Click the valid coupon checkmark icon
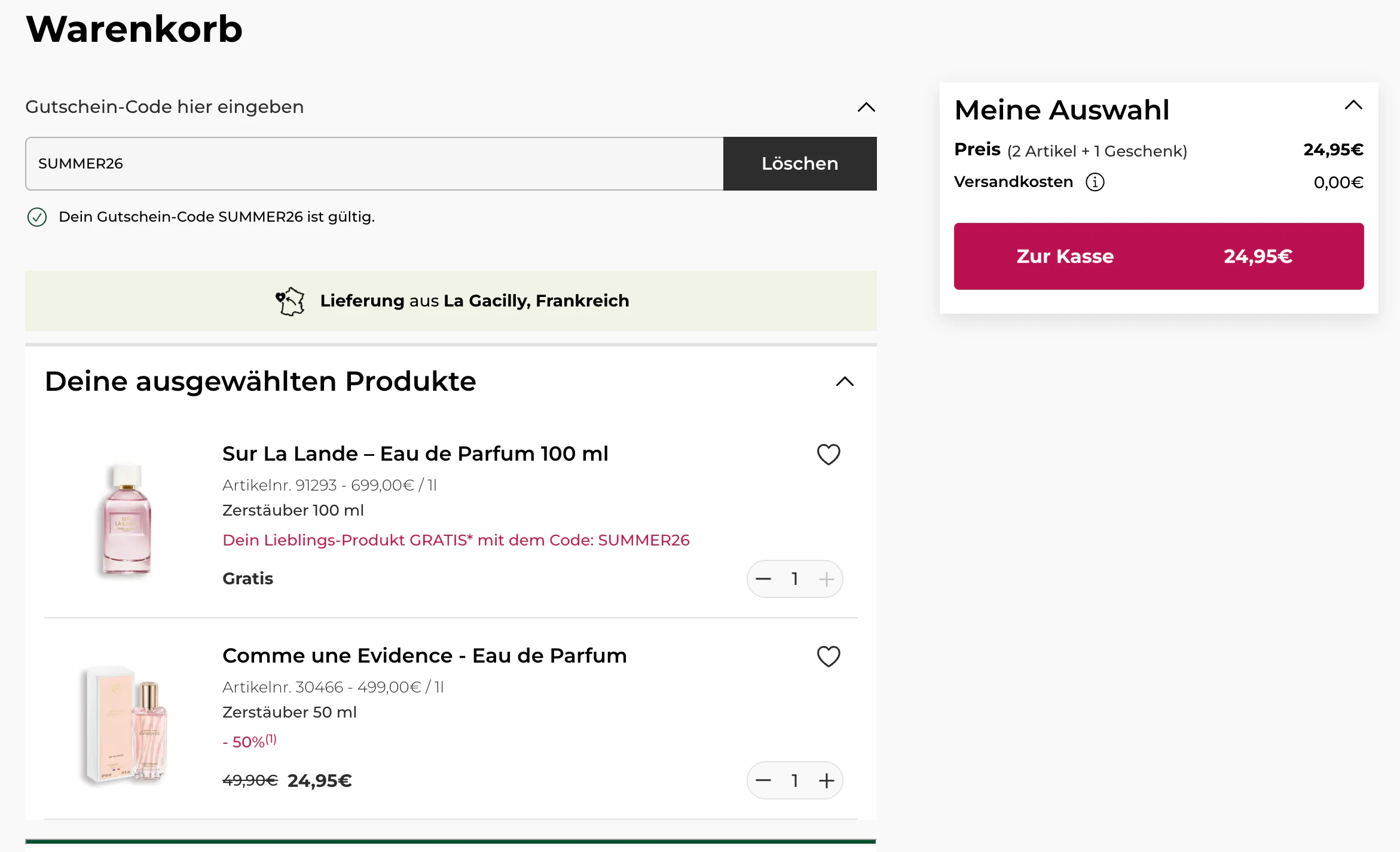Screen dimensions: 1400x852 tap(37, 217)
